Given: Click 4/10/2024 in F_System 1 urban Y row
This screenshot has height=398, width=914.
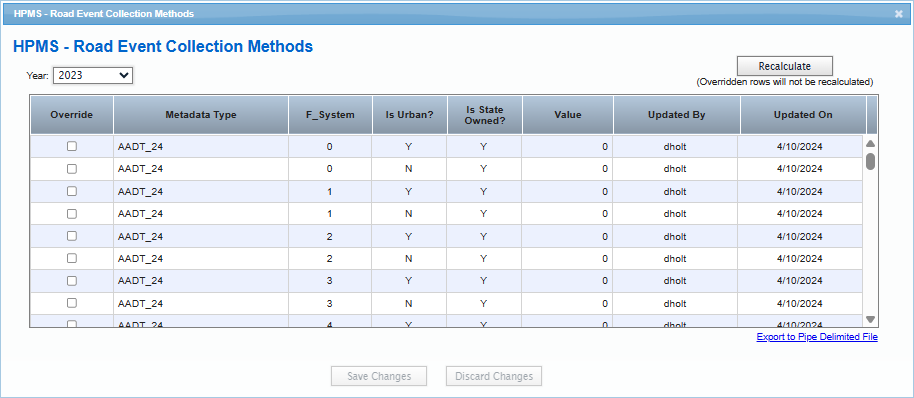Looking at the screenshot, I should coord(800,191).
